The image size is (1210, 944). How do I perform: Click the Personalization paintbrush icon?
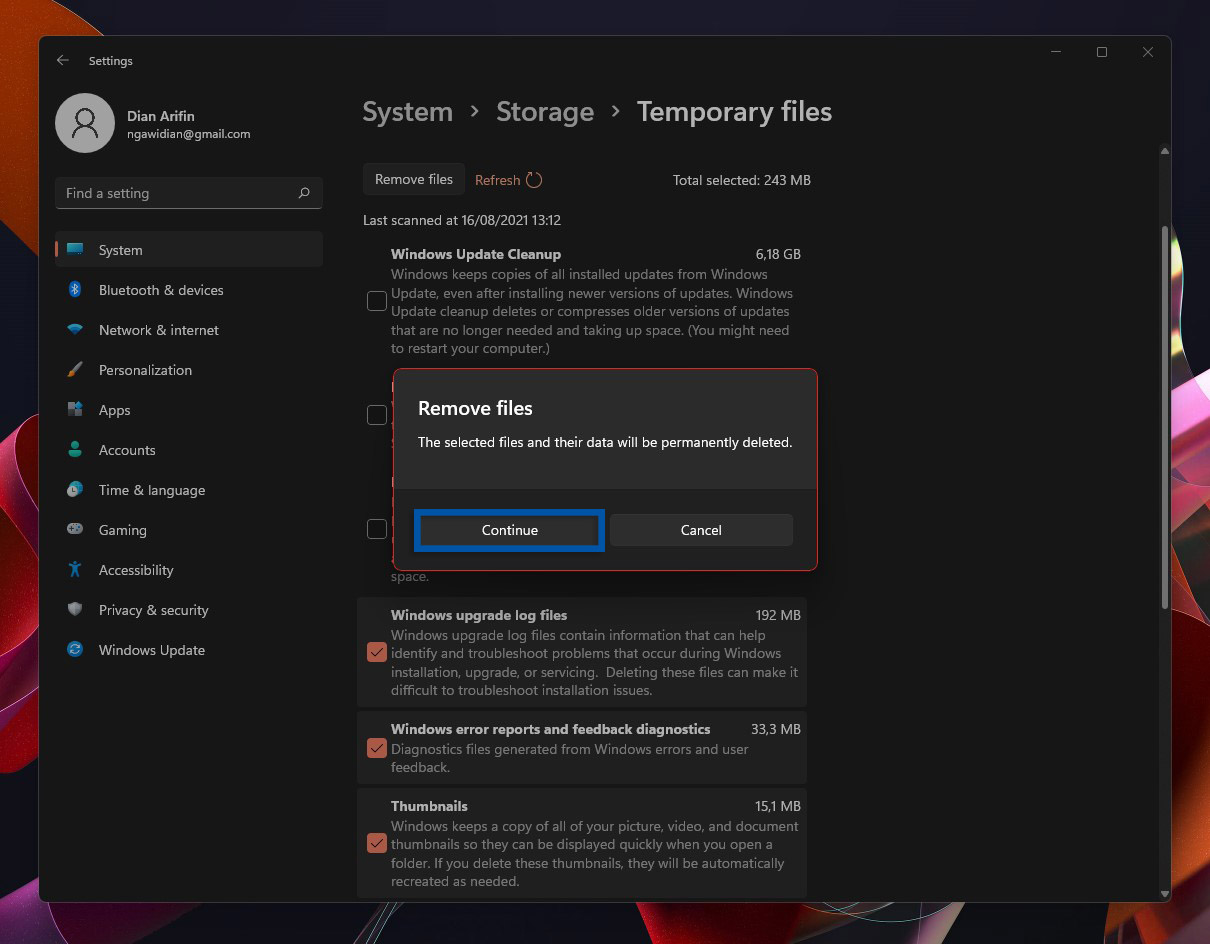pos(75,370)
